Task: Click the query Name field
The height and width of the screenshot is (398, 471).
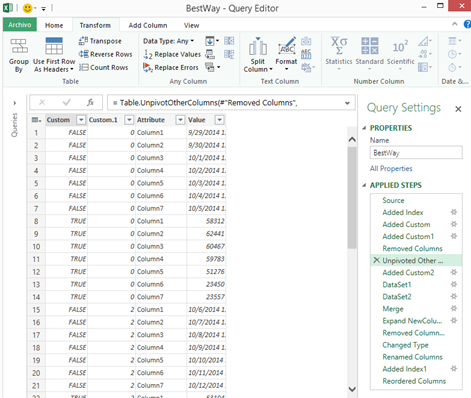Action: (416, 153)
